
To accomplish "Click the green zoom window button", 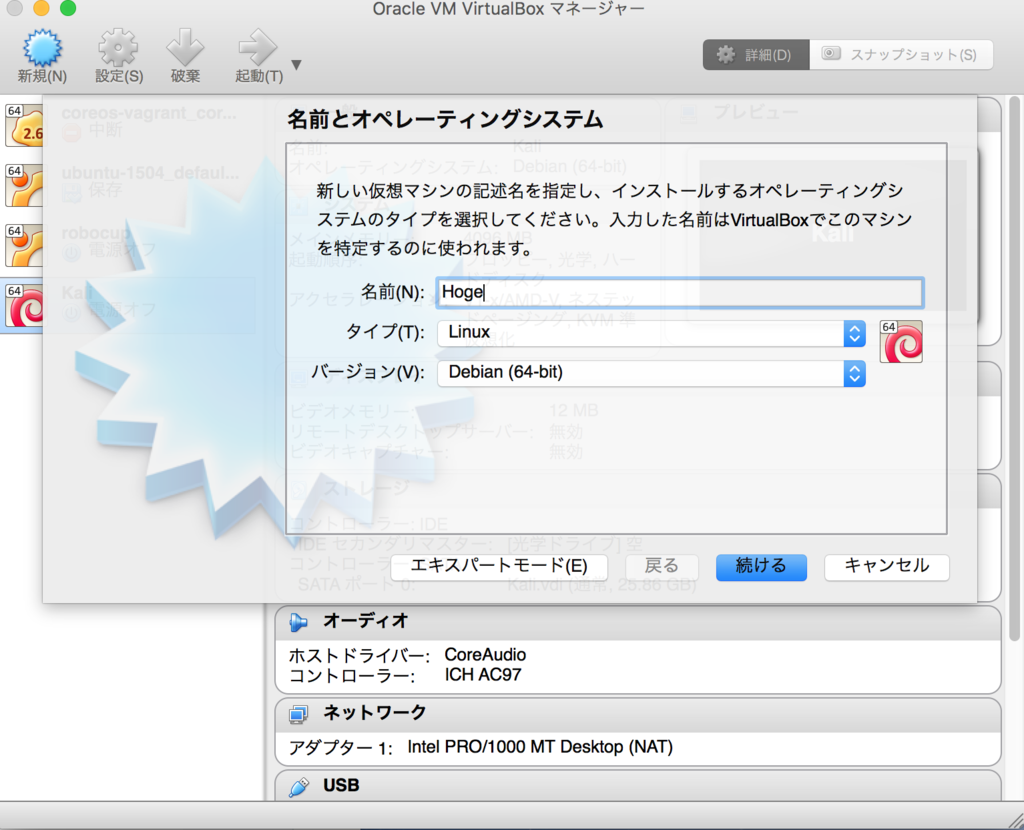I will (68, 8).
